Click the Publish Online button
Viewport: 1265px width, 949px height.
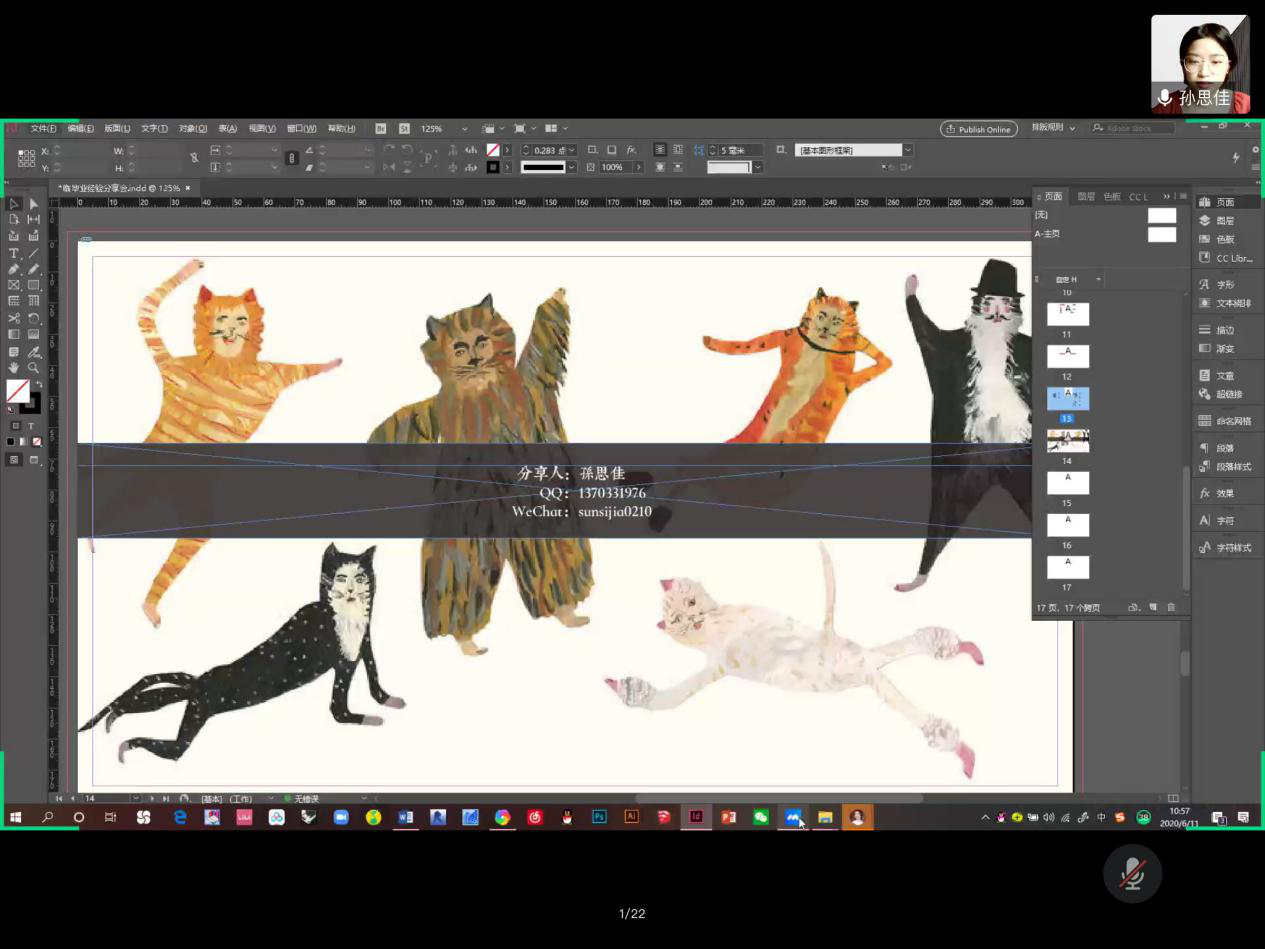pyautogui.click(x=978, y=129)
